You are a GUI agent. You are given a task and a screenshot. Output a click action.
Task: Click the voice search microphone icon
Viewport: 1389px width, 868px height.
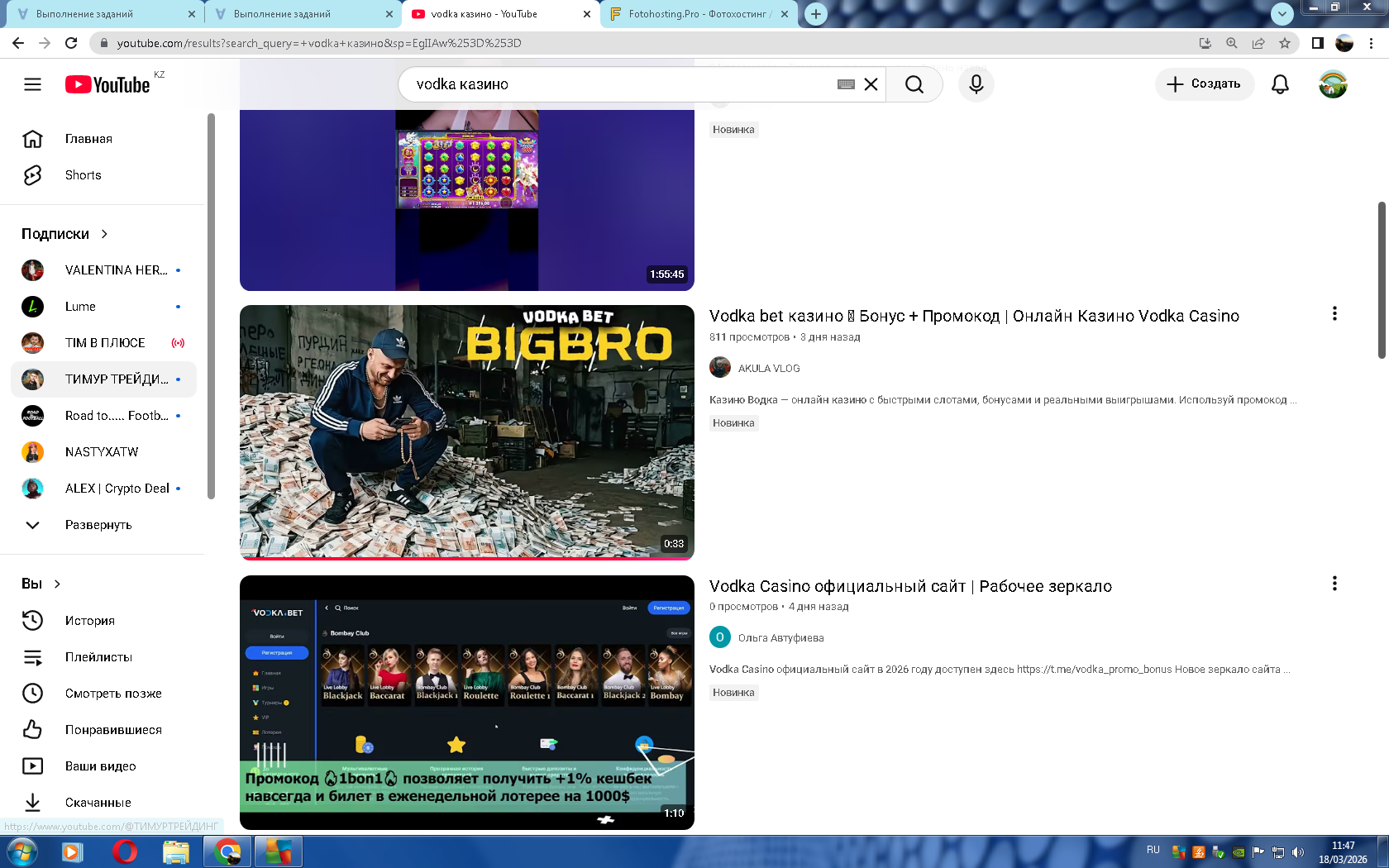pos(976,84)
